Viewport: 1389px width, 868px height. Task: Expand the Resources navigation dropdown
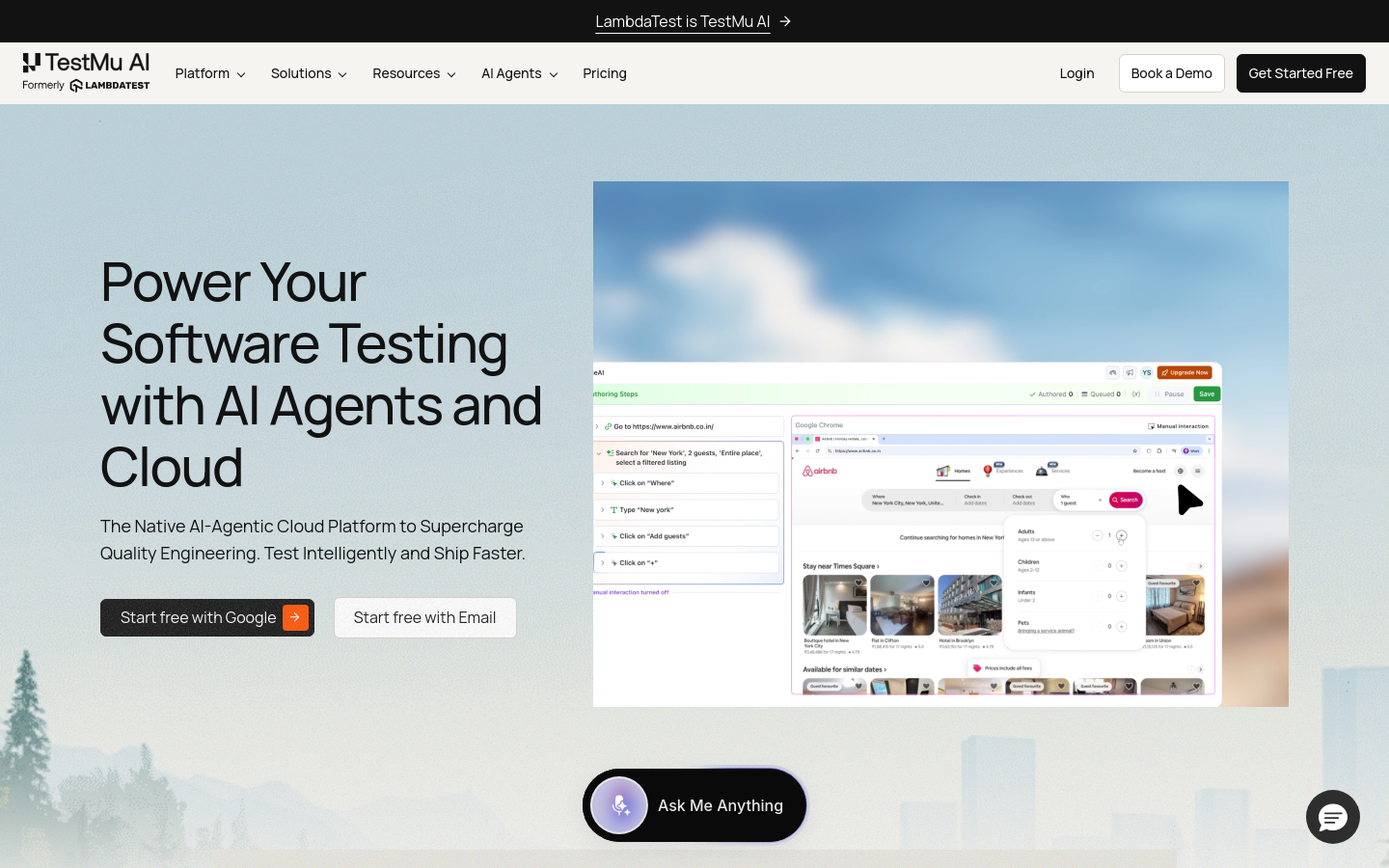point(414,73)
